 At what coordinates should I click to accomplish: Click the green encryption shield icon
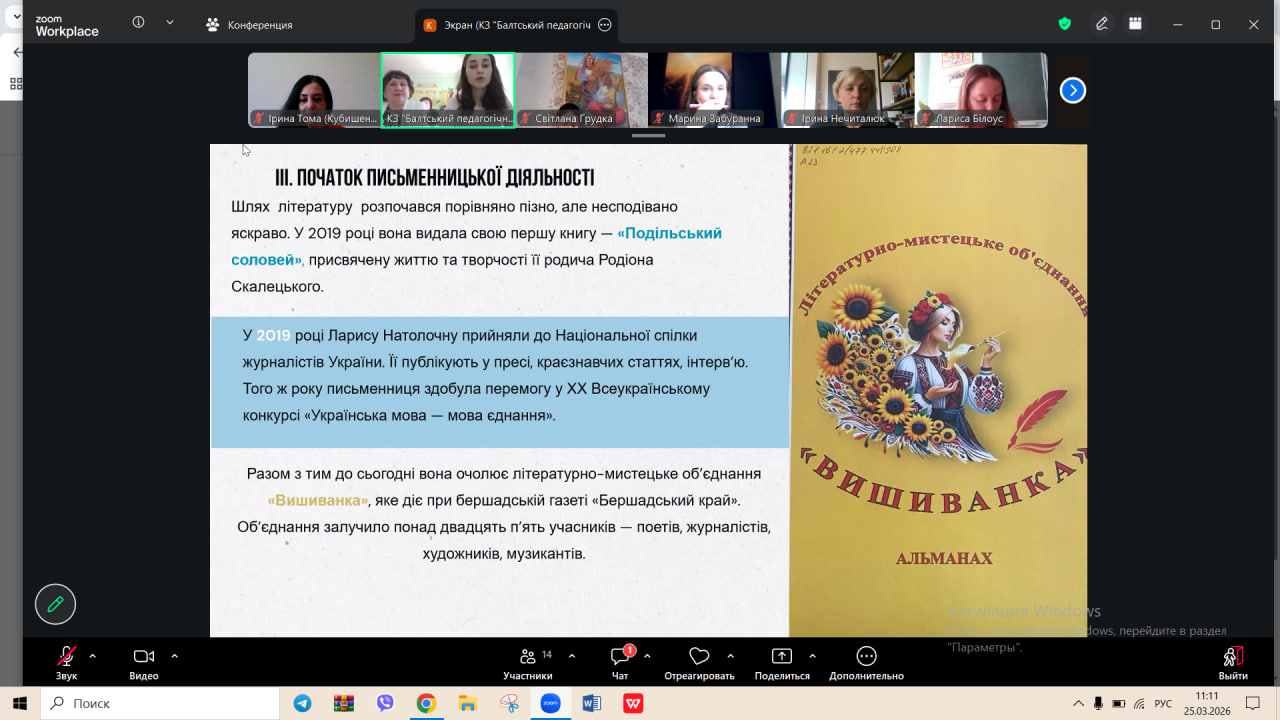coord(1065,24)
